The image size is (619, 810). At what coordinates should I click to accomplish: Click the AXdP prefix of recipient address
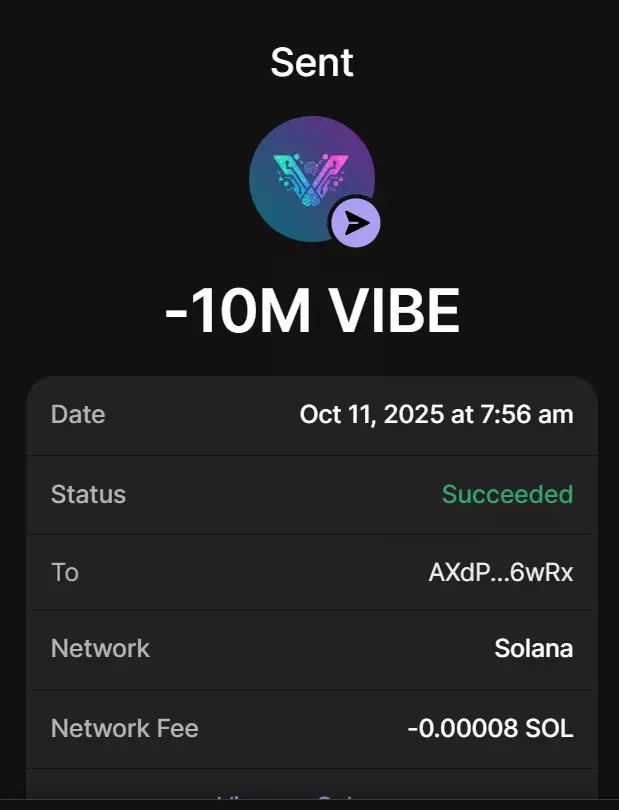tap(455, 573)
